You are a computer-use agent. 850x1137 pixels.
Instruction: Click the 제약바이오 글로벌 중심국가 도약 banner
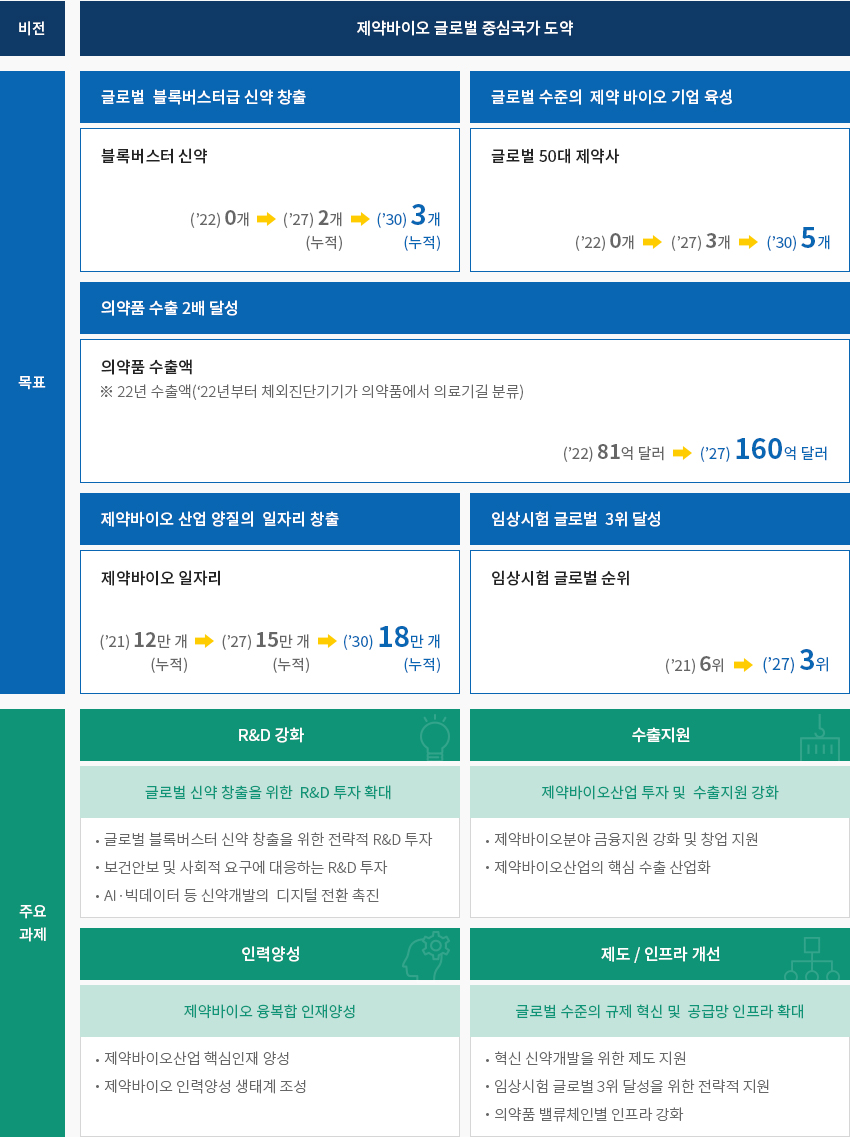(465, 28)
